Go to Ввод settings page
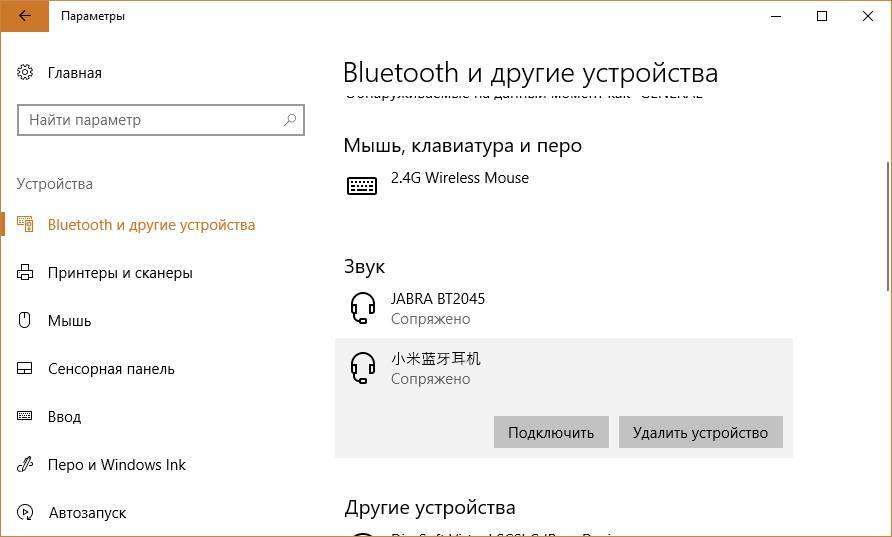The height and width of the screenshot is (537, 892). (x=64, y=417)
